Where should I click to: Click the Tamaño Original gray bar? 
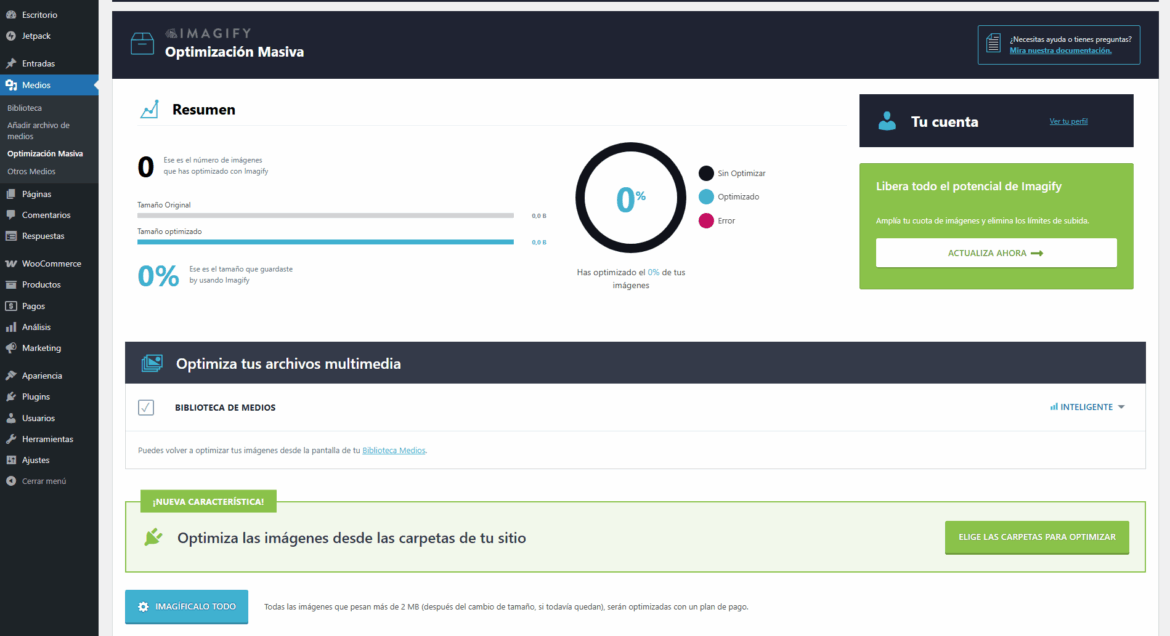coord(325,215)
